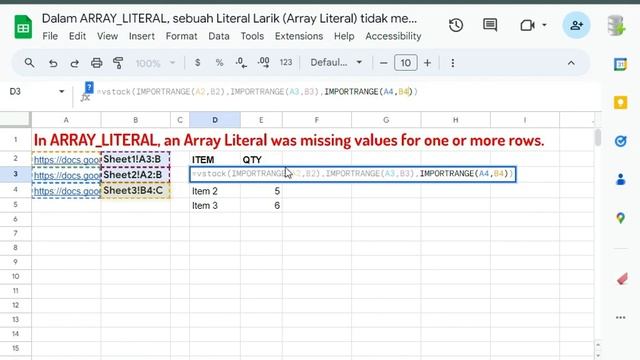Click the document title text
Image resolution: width=640 pixels, height=360 pixels.
pos(229,19)
